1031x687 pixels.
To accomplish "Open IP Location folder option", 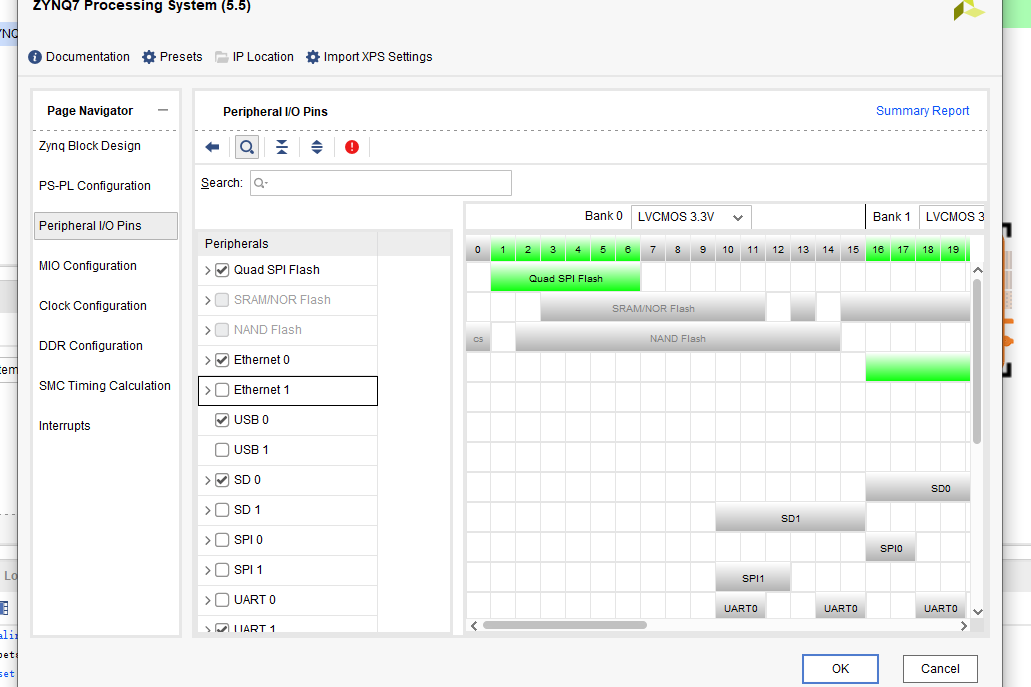I will click(x=254, y=57).
